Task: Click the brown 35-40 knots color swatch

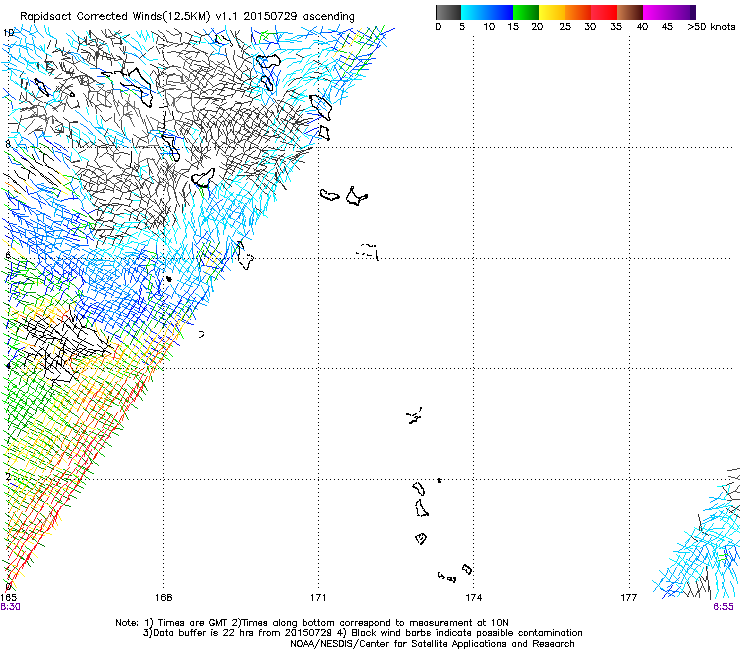Action: pyautogui.click(x=630, y=12)
